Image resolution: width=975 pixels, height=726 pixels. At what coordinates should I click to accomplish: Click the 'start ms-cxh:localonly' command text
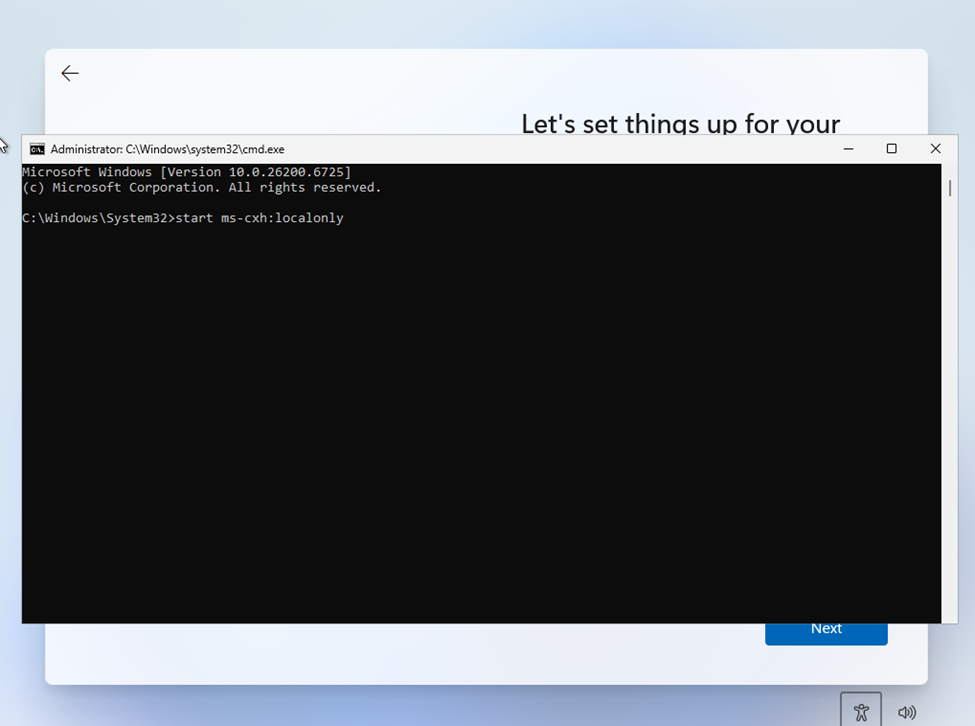[259, 218]
